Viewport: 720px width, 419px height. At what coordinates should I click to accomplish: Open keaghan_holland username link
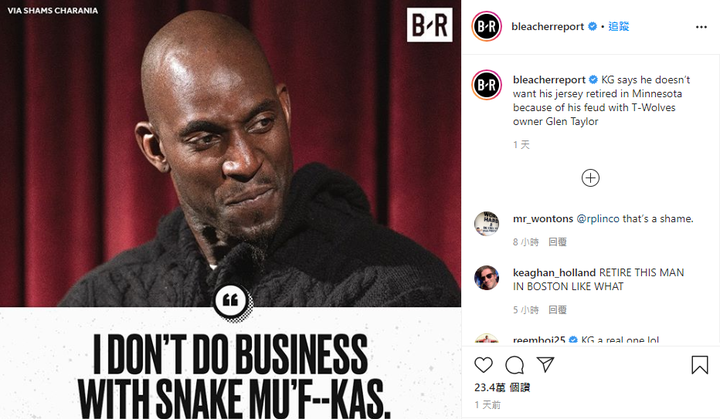pos(554,272)
